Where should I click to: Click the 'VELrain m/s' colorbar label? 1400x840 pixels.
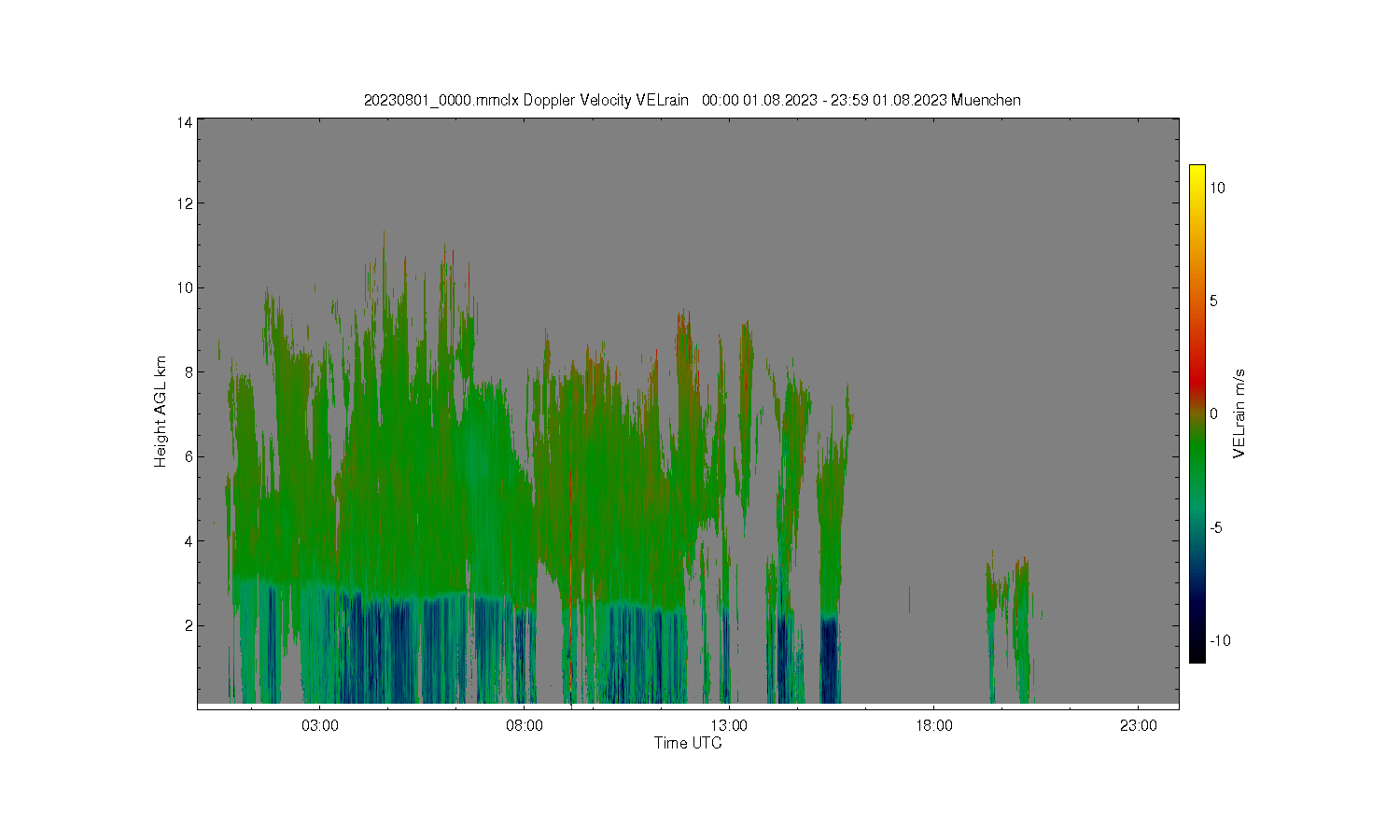[1239, 413]
